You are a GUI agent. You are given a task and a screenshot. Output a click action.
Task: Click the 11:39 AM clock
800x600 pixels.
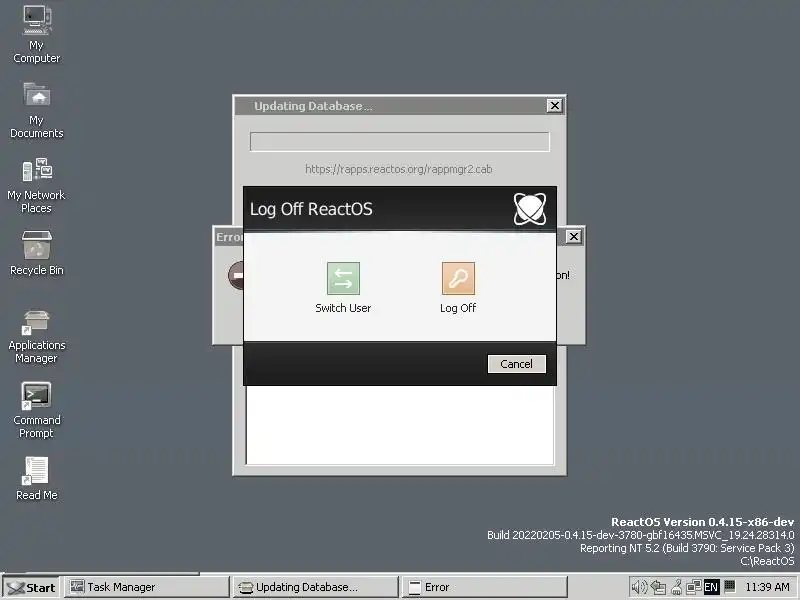(767, 587)
